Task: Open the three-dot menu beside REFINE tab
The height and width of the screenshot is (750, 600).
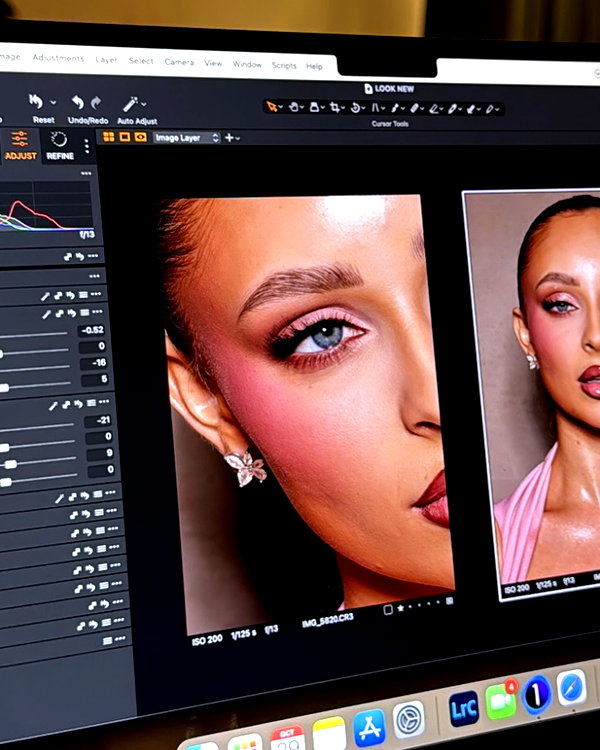Action: pyautogui.click(x=87, y=146)
